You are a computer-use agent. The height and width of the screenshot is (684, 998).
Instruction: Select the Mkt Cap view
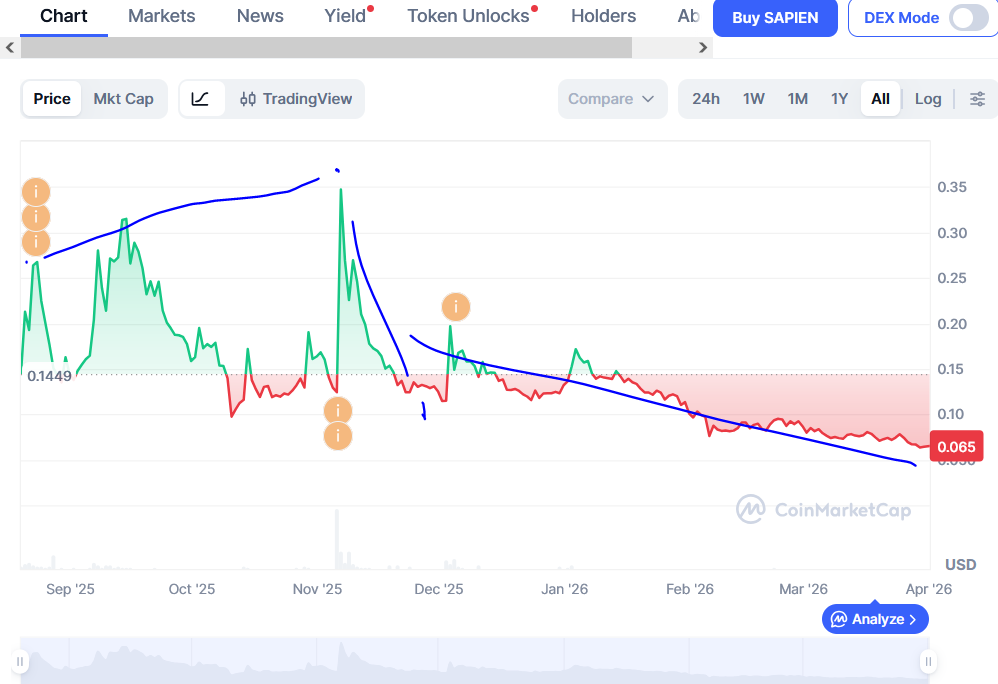123,99
